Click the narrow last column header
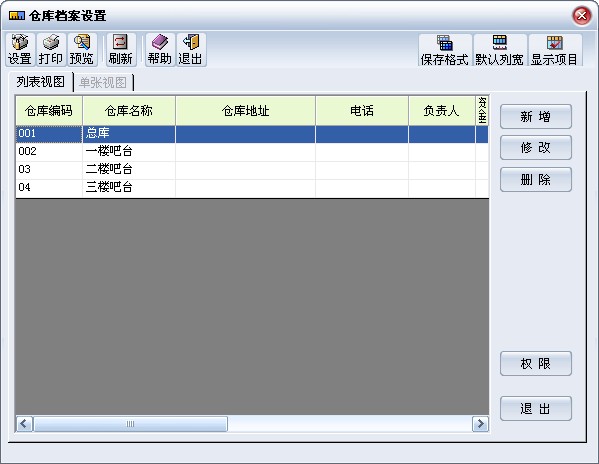 pyautogui.click(x=482, y=111)
